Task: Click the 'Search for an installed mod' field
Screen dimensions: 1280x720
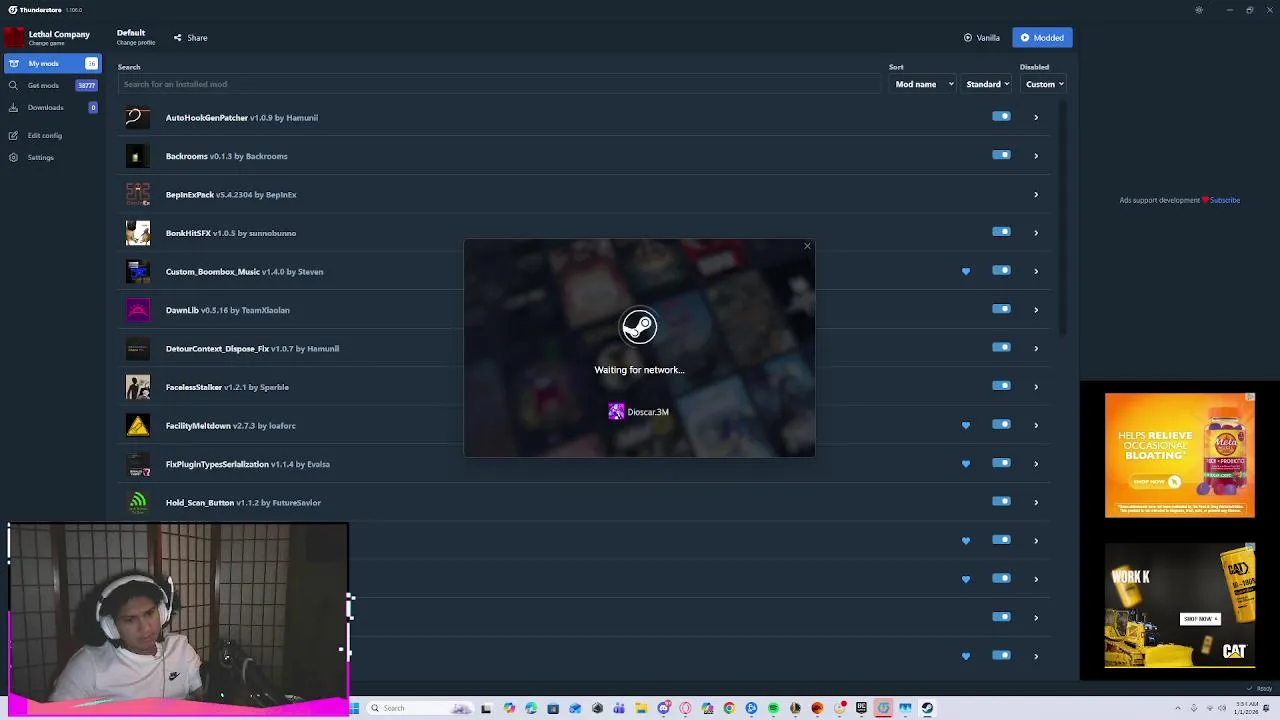Action: [x=499, y=84]
